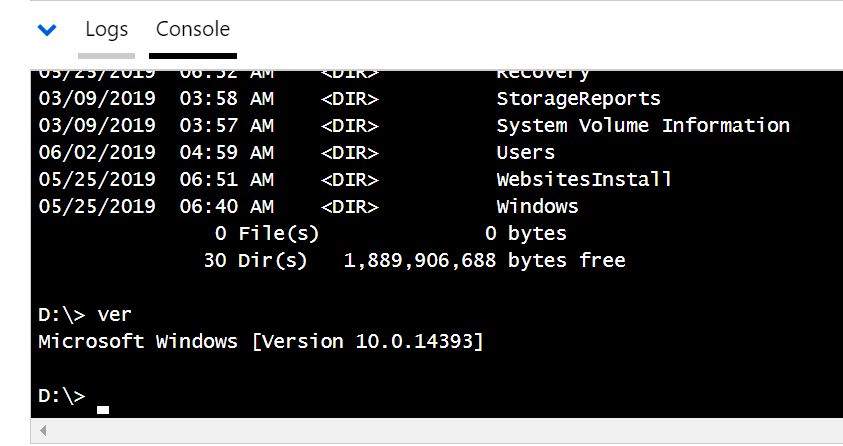Select the 1,889,906,688 bytes free value

[484, 261]
